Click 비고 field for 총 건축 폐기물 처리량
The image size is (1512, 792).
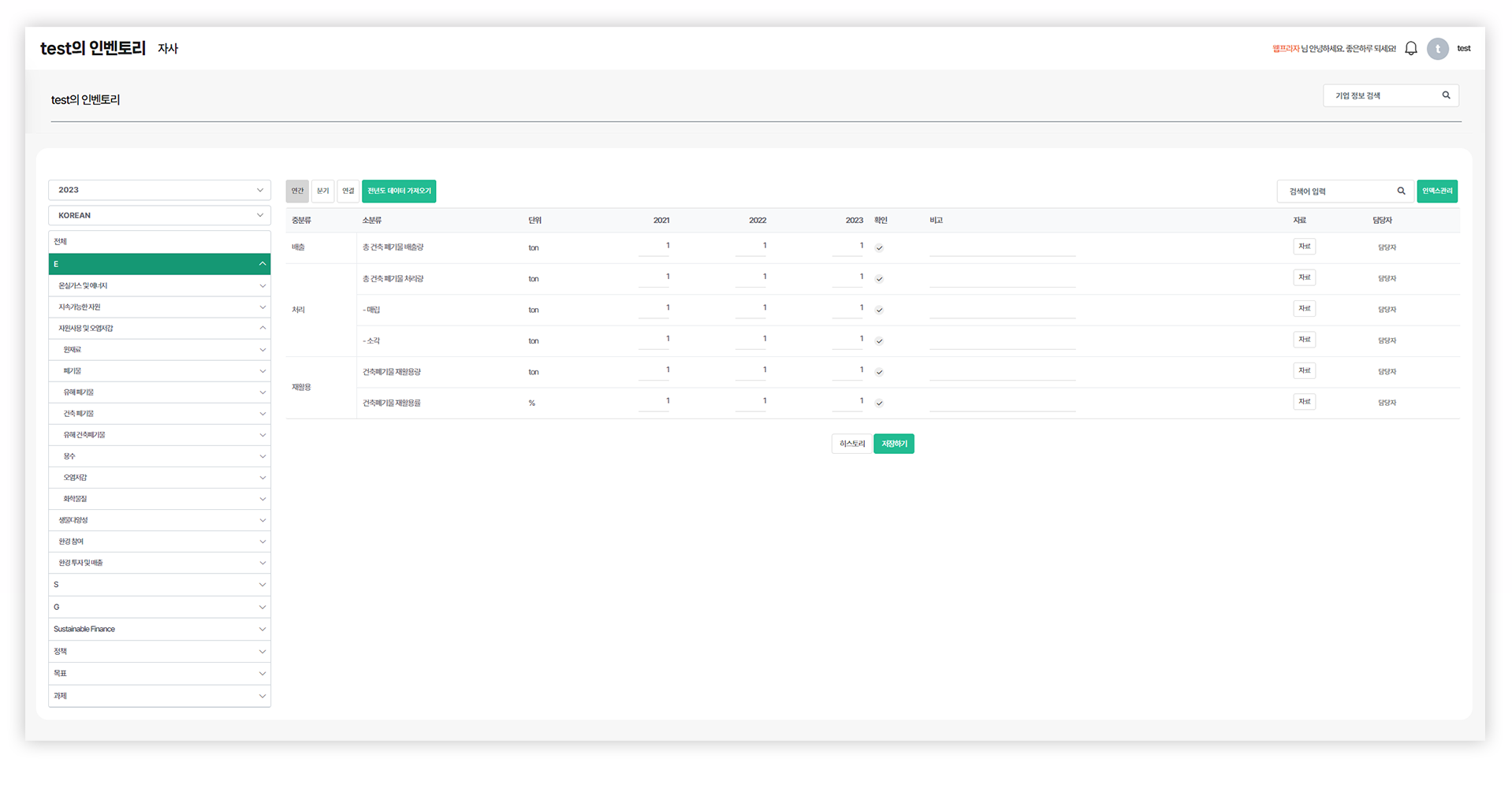[1002, 278]
